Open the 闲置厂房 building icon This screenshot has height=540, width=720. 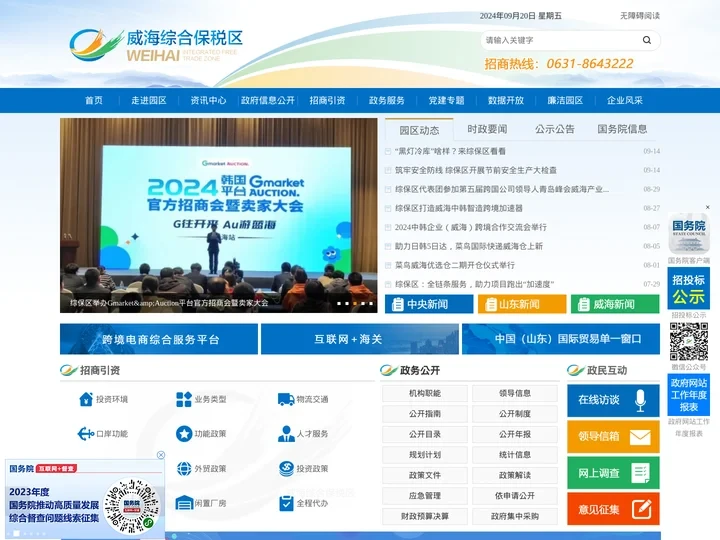click(x=184, y=503)
